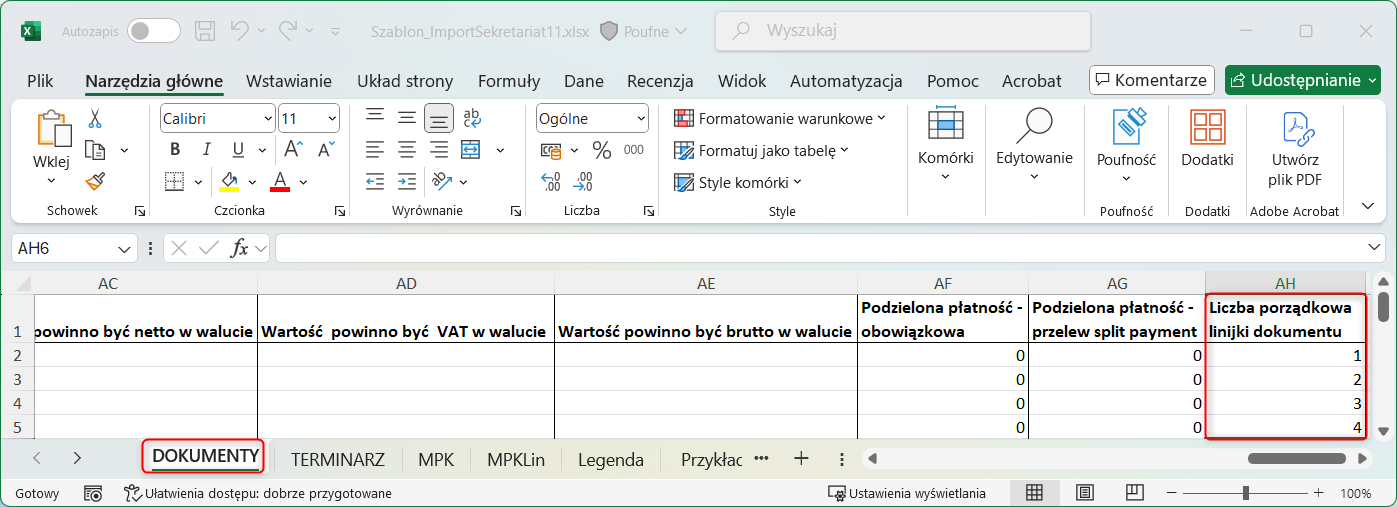Switch to the Układ strony tab
The width and height of the screenshot is (1397, 507).
(405, 81)
